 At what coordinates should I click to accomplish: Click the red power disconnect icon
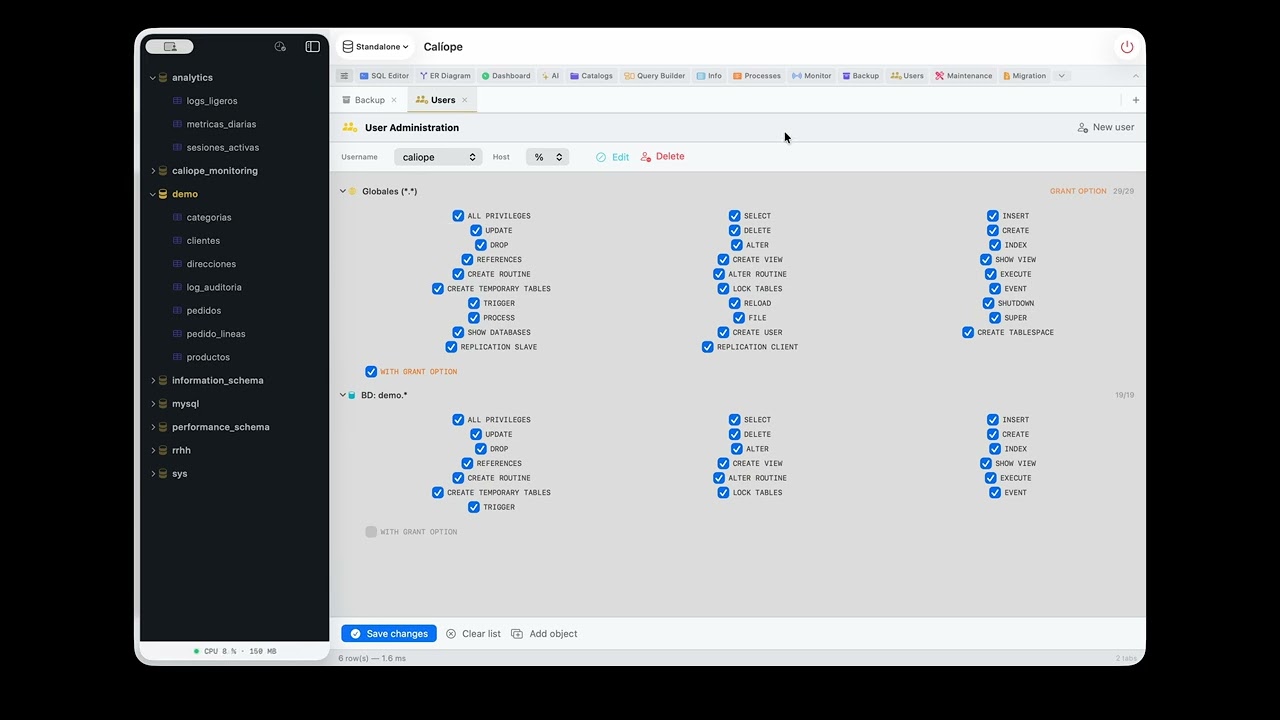[x=1127, y=47]
